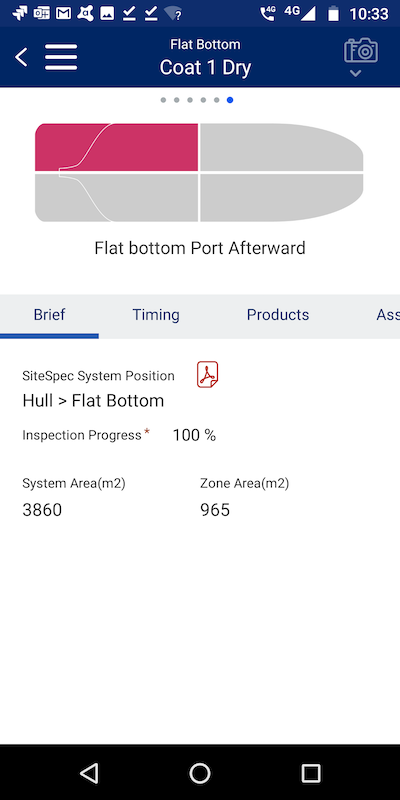Screen dimensions: 400x800
Task: Select the active blue page dot
Action: [230, 100]
